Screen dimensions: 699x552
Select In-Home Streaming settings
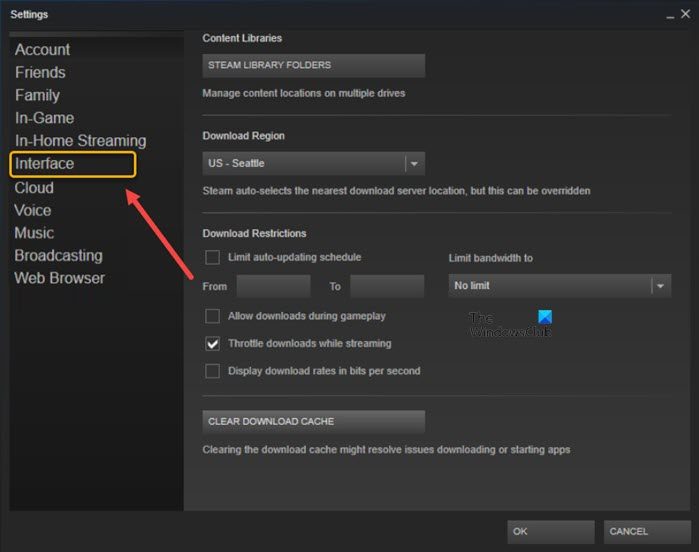pos(81,140)
